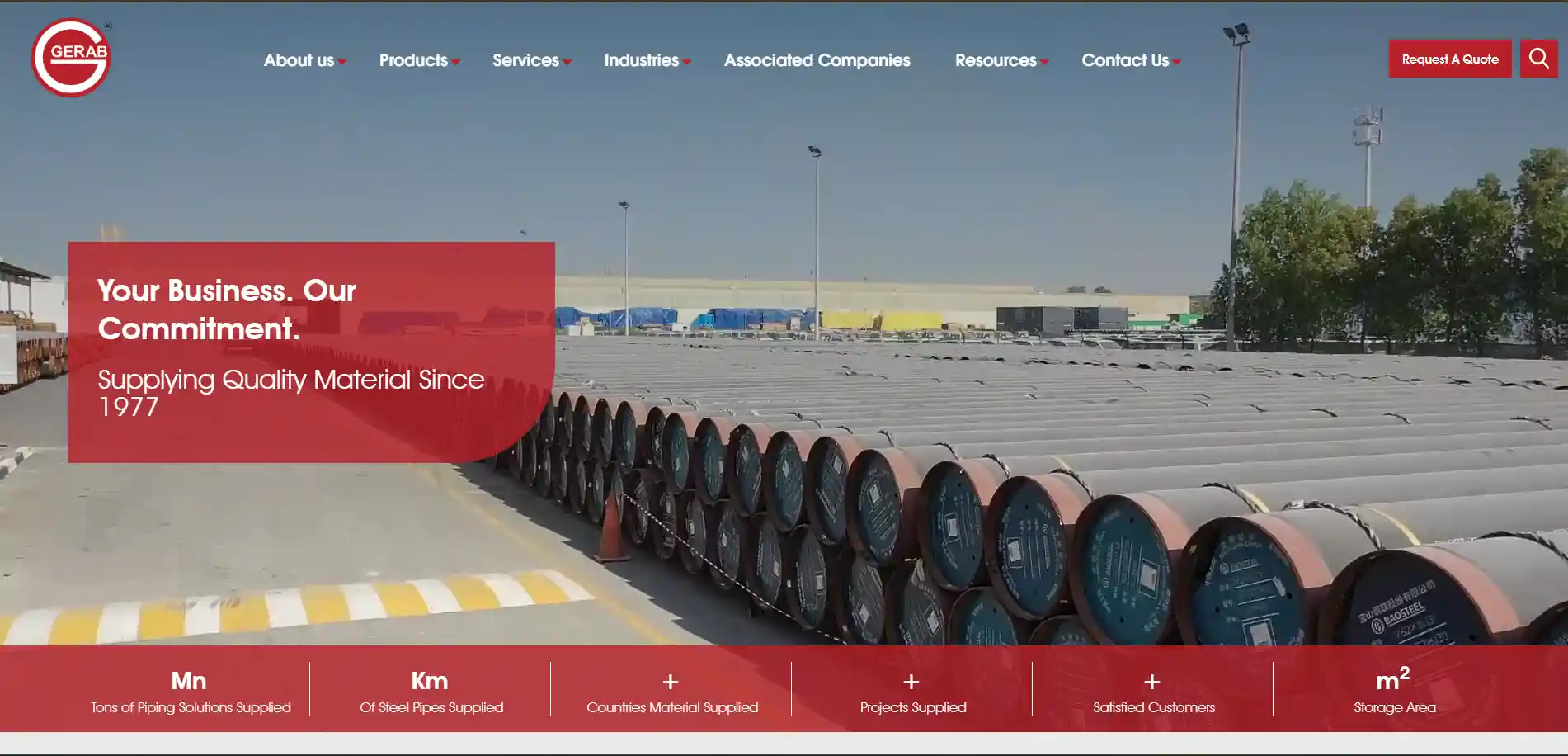
Task: Select the Services menu item
Action: [525, 60]
